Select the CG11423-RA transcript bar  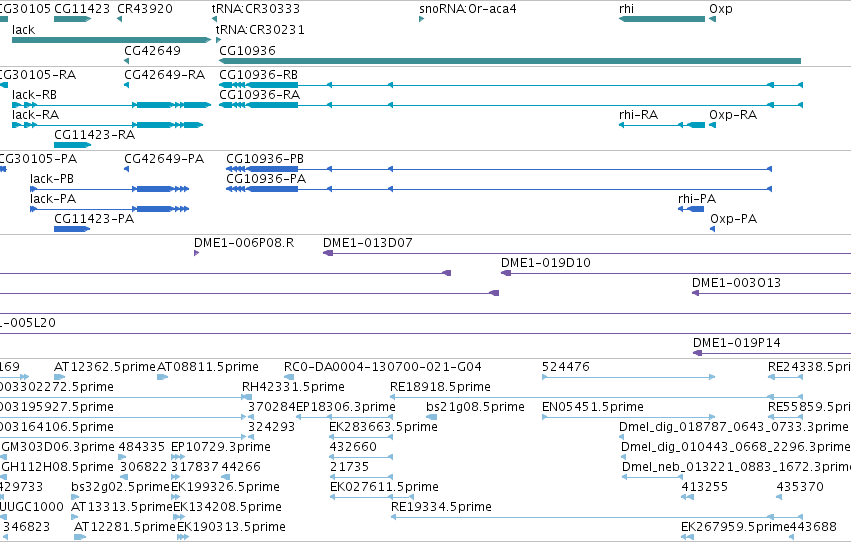point(72,145)
